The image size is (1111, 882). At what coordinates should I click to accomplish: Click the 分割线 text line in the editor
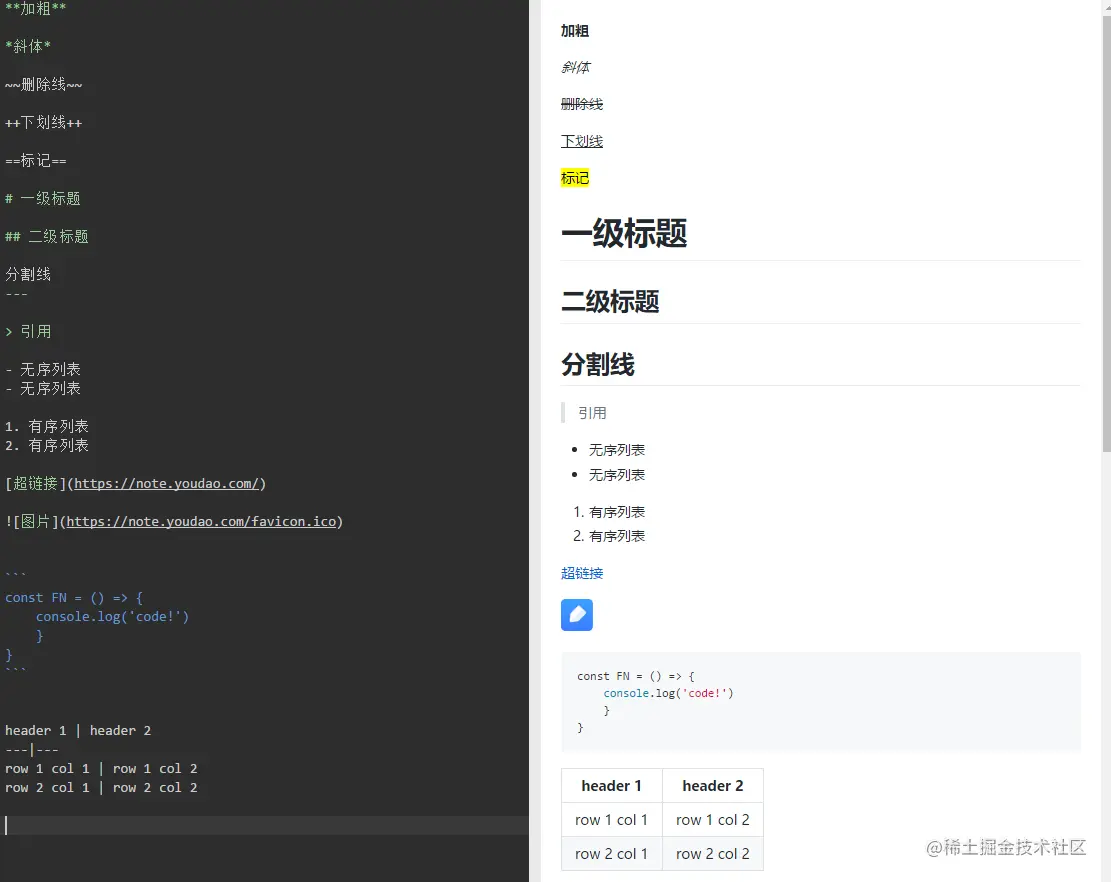click(x=28, y=274)
